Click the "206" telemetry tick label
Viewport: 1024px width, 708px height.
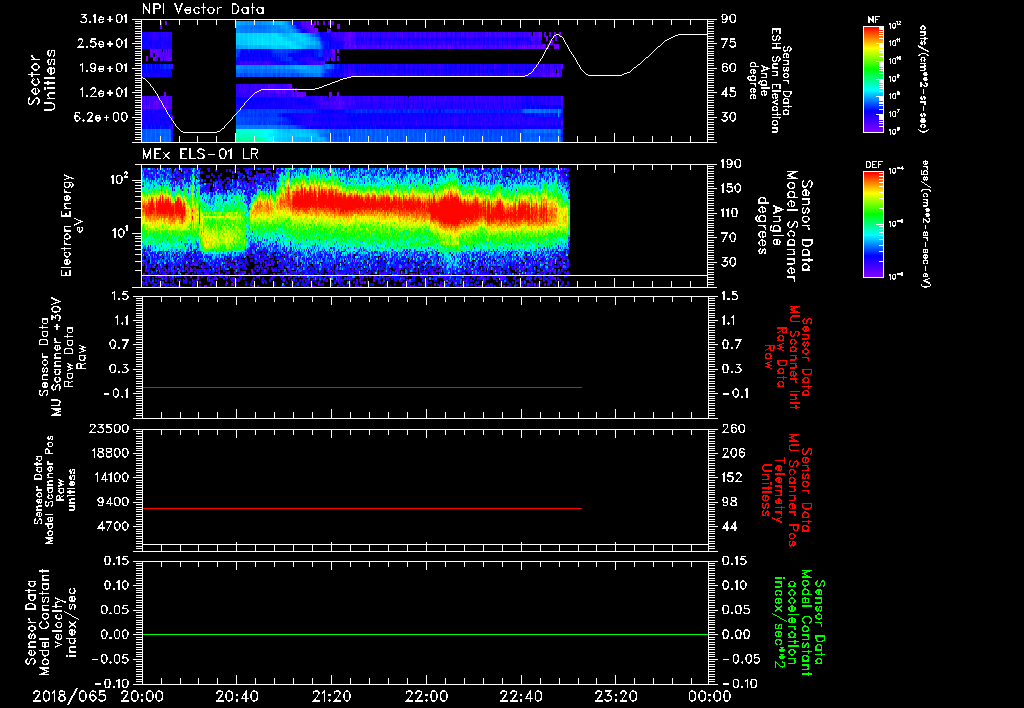click(733, 453)
